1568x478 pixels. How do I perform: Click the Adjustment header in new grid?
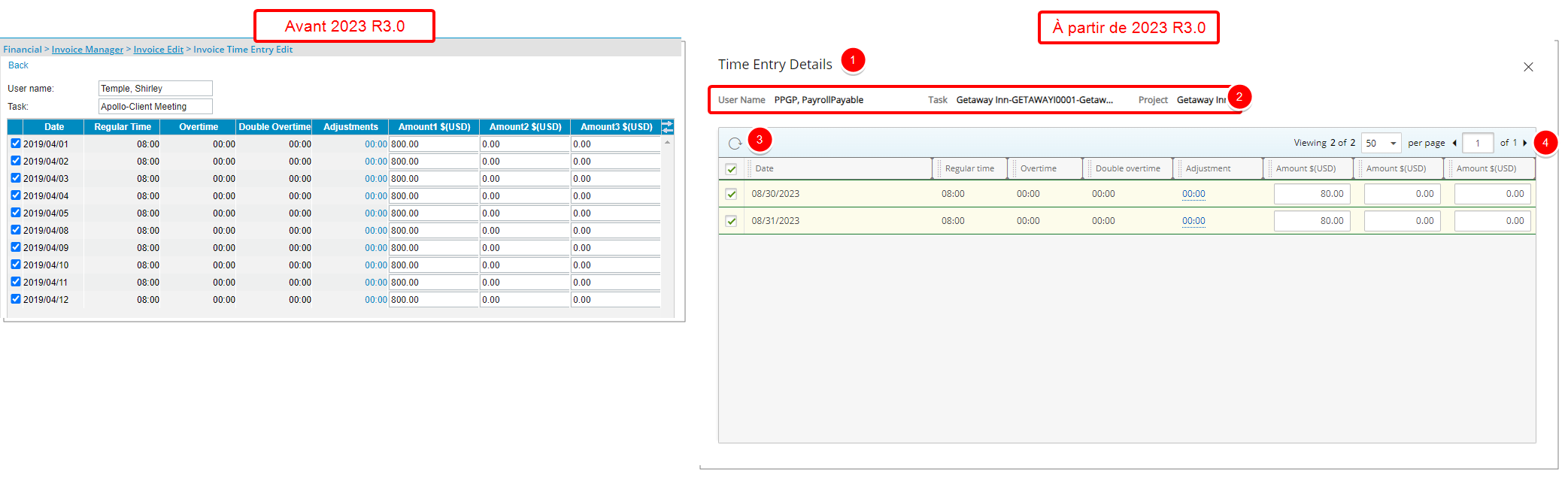1218,169
